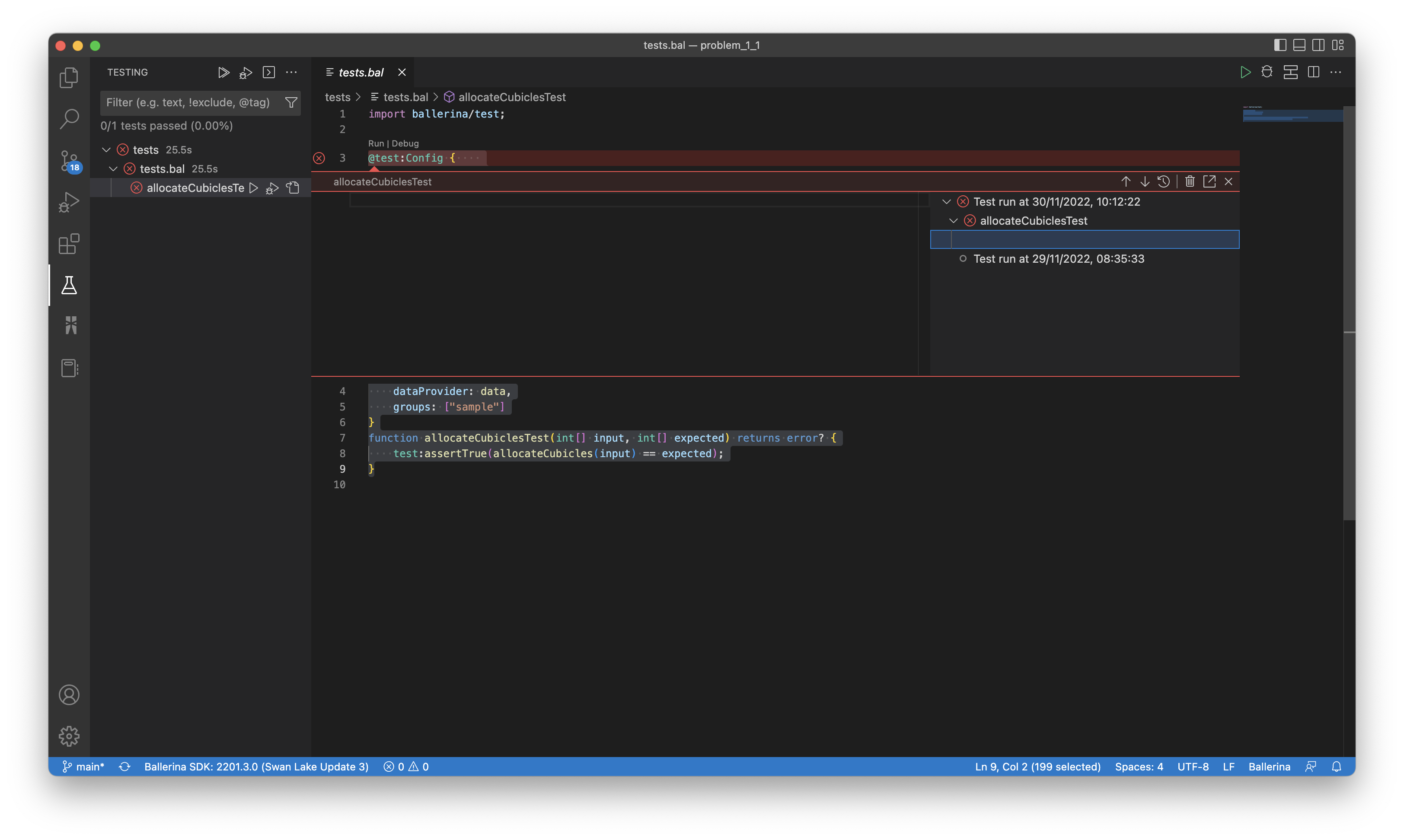Toggle secondary side bar layout
Image resolution: width=1404 pixels, height=840 pixels.
coord(1318,45)
